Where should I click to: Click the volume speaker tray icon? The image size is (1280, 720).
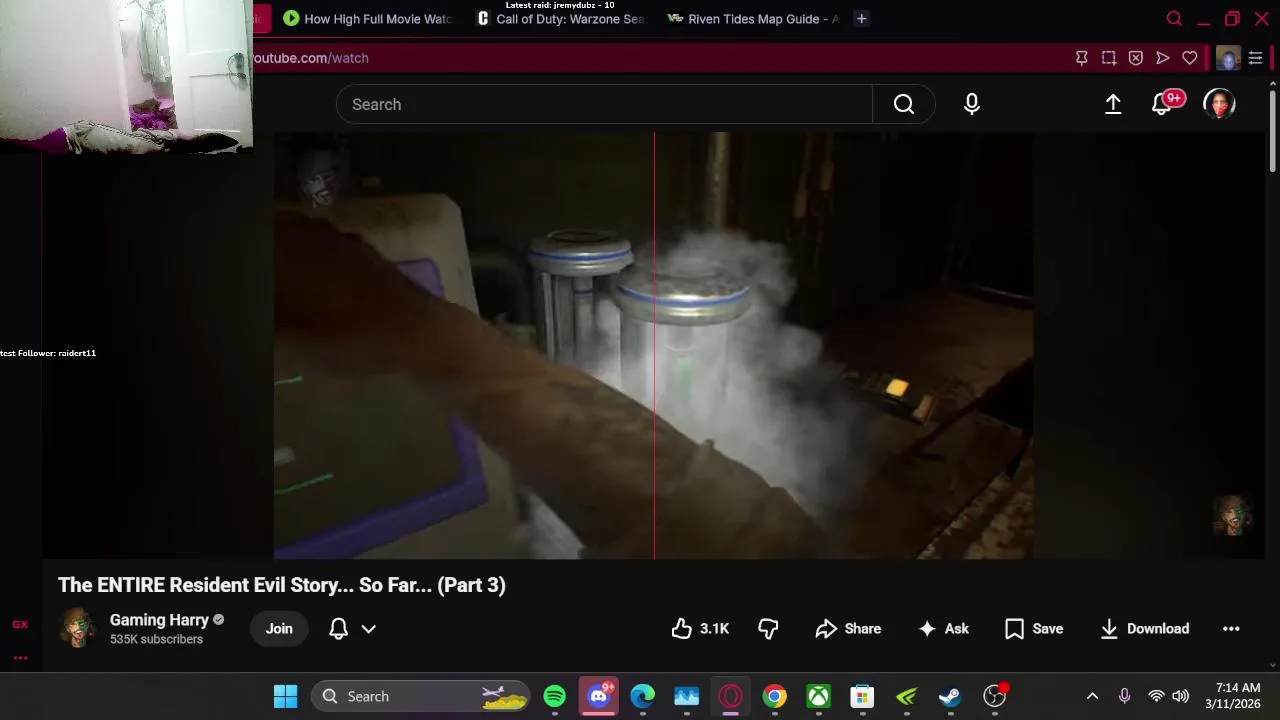point(1181,696)
